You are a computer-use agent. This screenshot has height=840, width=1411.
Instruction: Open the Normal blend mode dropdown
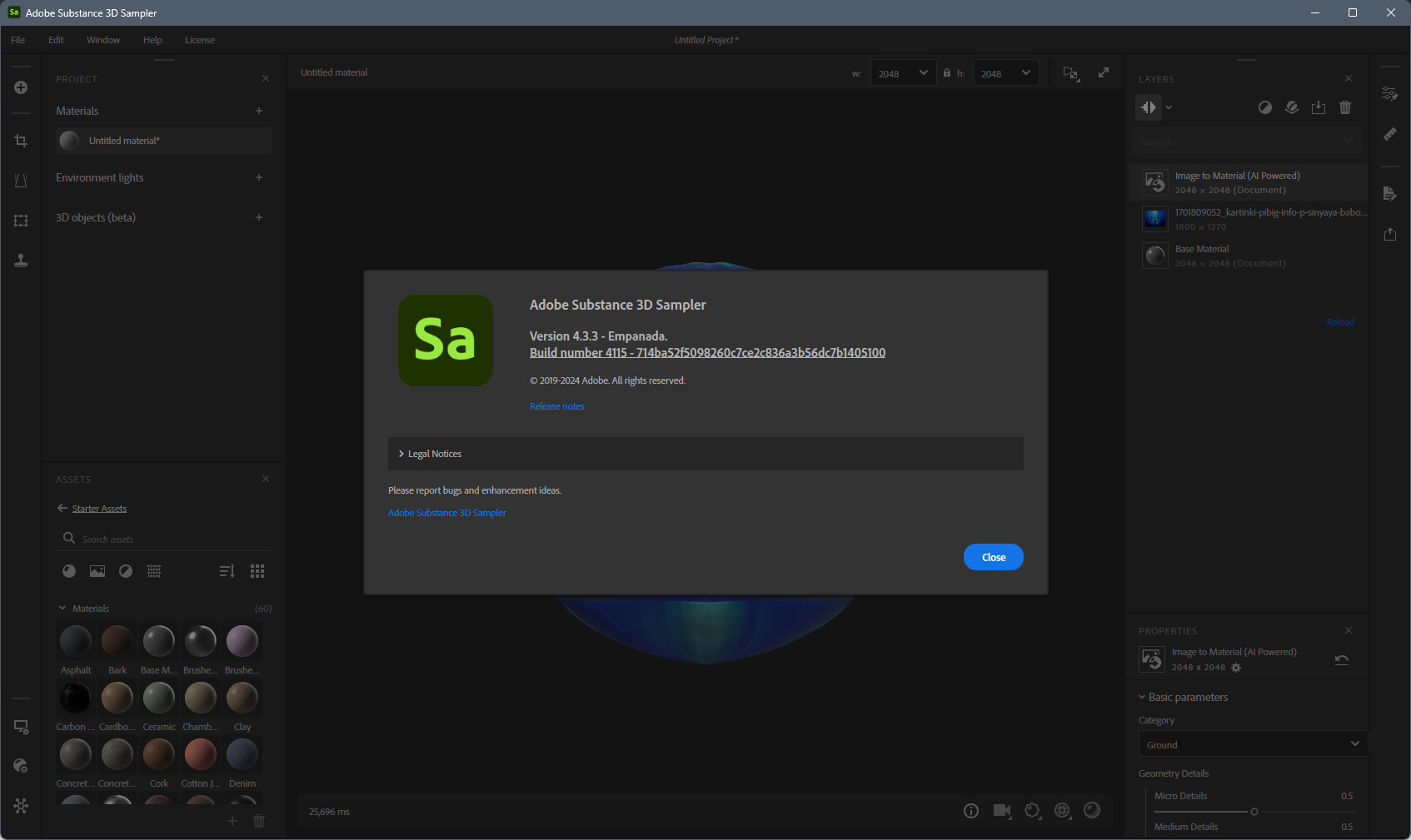pos(1247,142)
